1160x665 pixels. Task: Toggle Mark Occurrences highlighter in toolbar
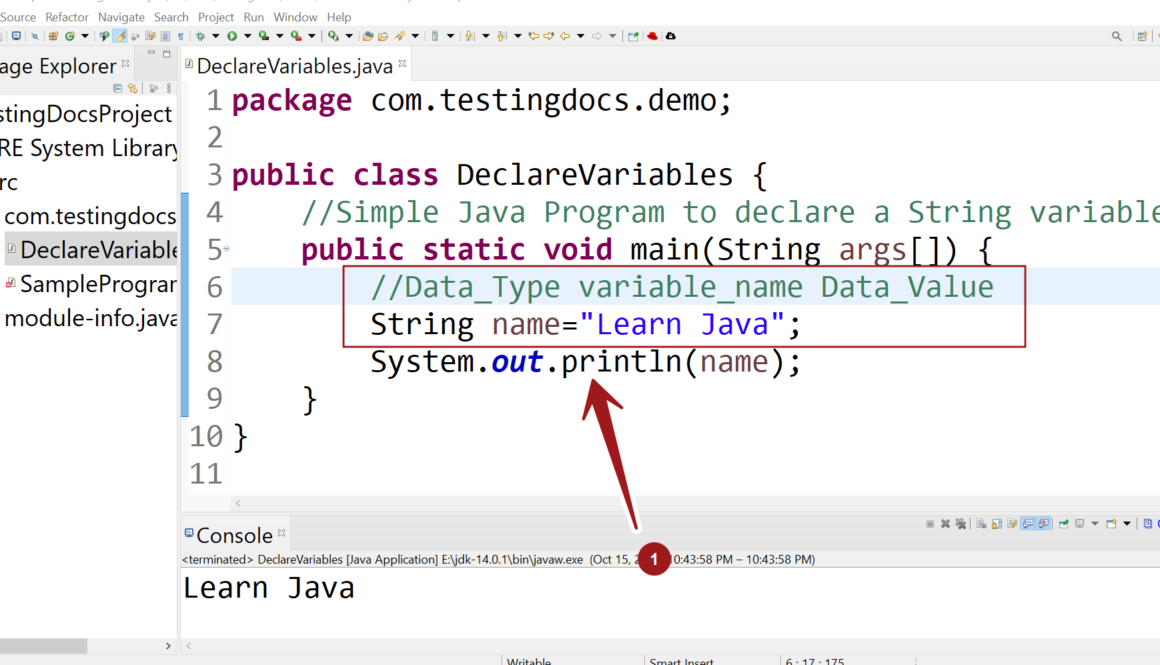[120, 36]
